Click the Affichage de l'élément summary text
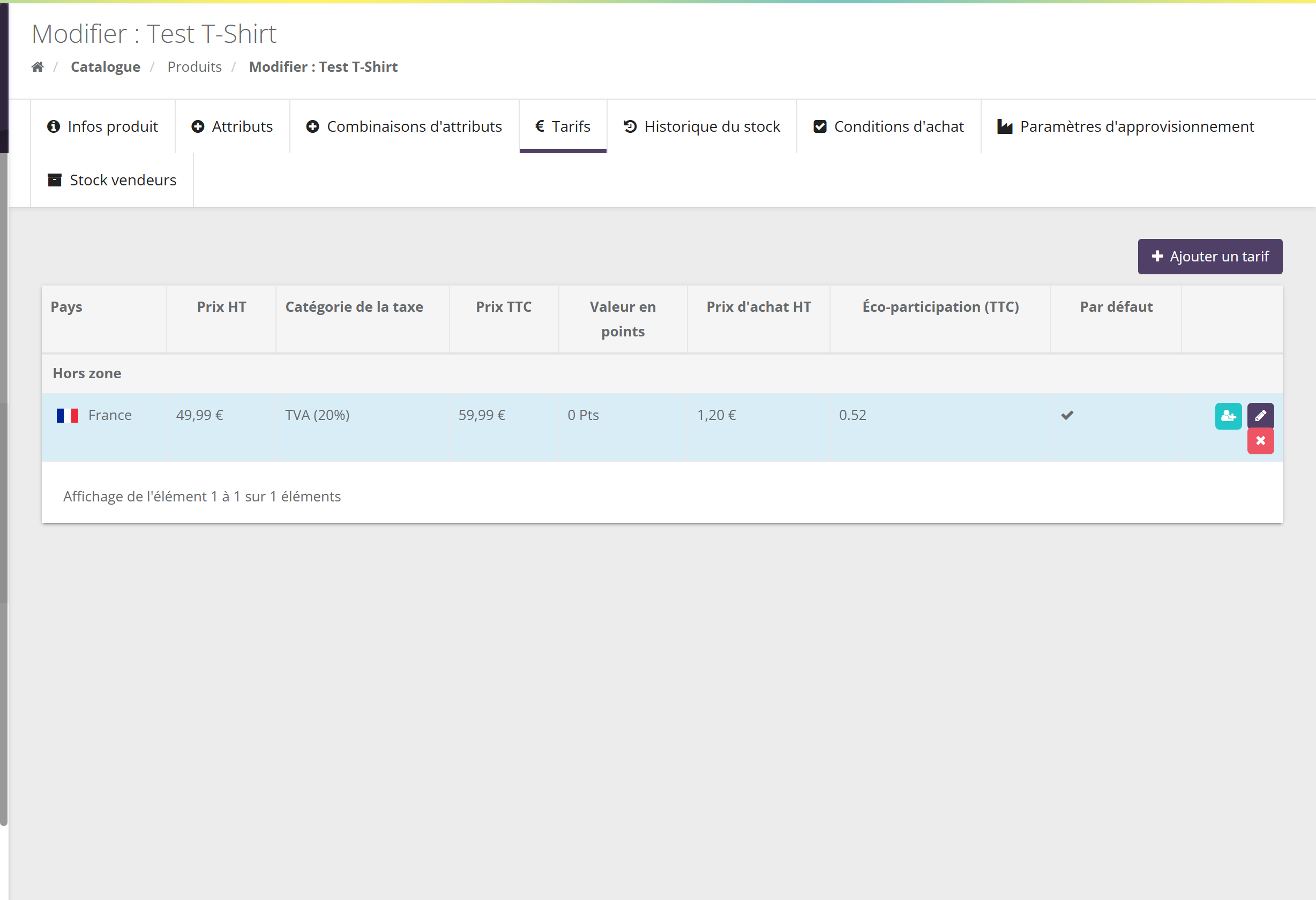 202,497
